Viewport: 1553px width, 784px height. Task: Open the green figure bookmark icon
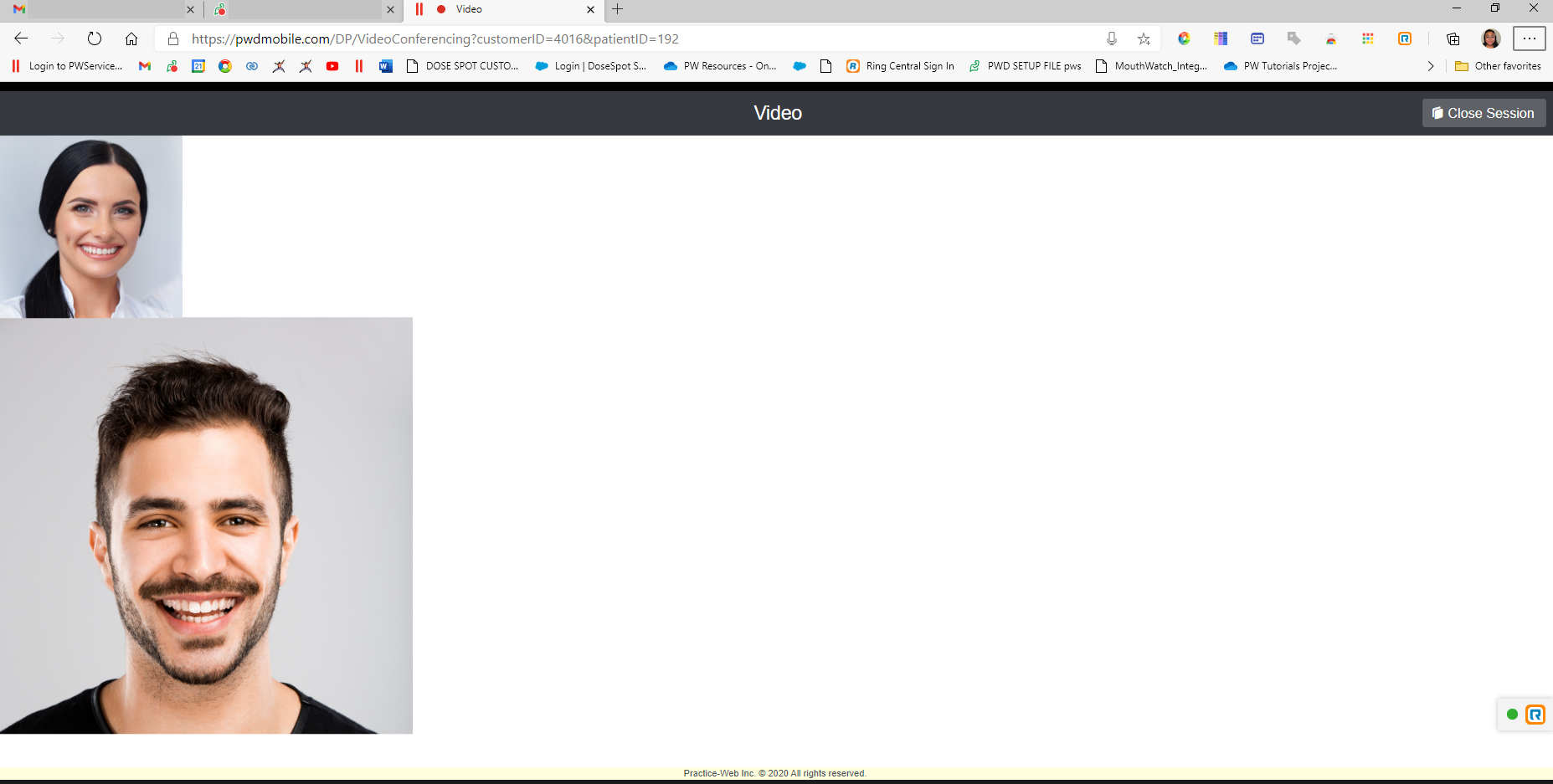[x=172, y=66]
